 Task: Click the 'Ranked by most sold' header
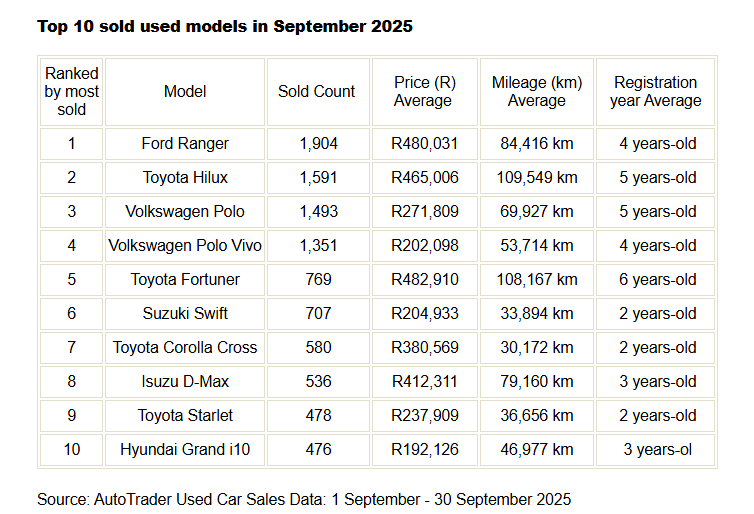coord(72,91)
